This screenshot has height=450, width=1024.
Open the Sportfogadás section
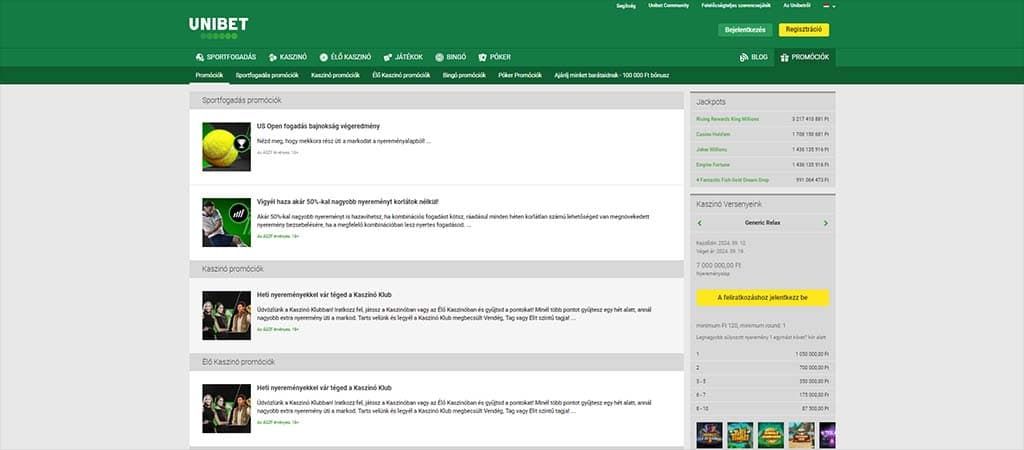click(226, 57)
